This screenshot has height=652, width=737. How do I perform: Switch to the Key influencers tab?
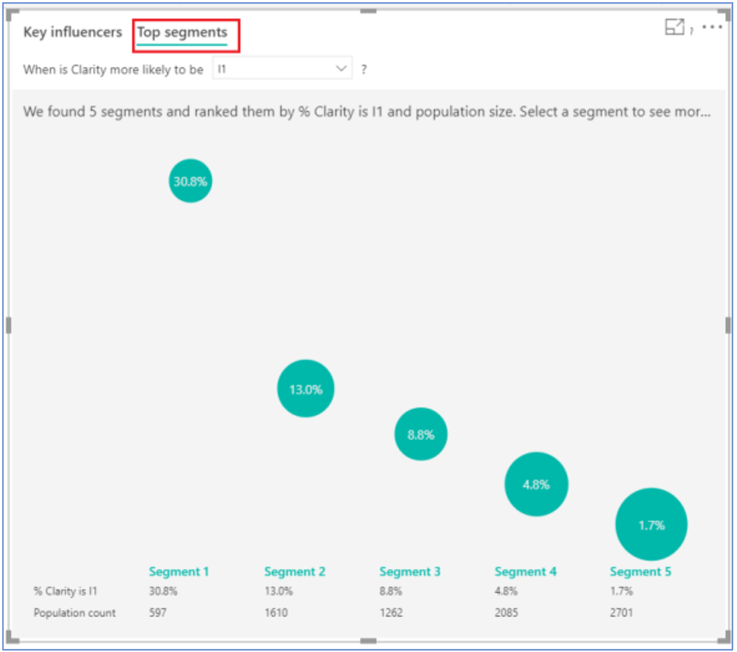tap(73, 32)
